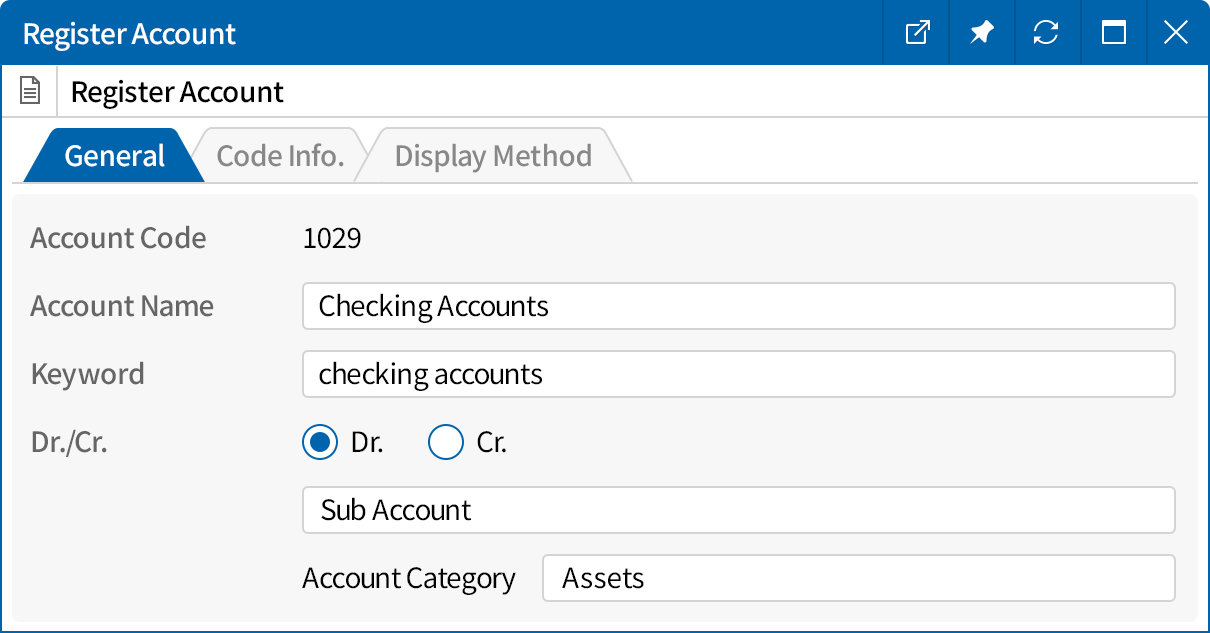Image resolution: width=1210 pixels, height=633 pixels.
Task: Click the Sub Account field
Action: pyautogui.click(x=738, y=510)
